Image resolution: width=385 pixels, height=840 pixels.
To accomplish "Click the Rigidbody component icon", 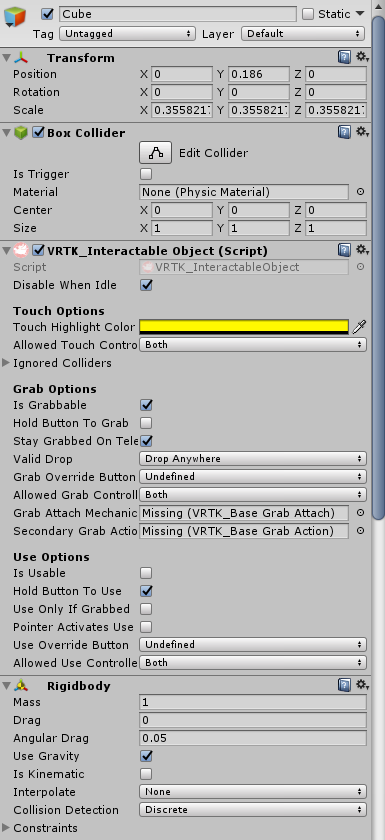I will [x=21, y=686].
